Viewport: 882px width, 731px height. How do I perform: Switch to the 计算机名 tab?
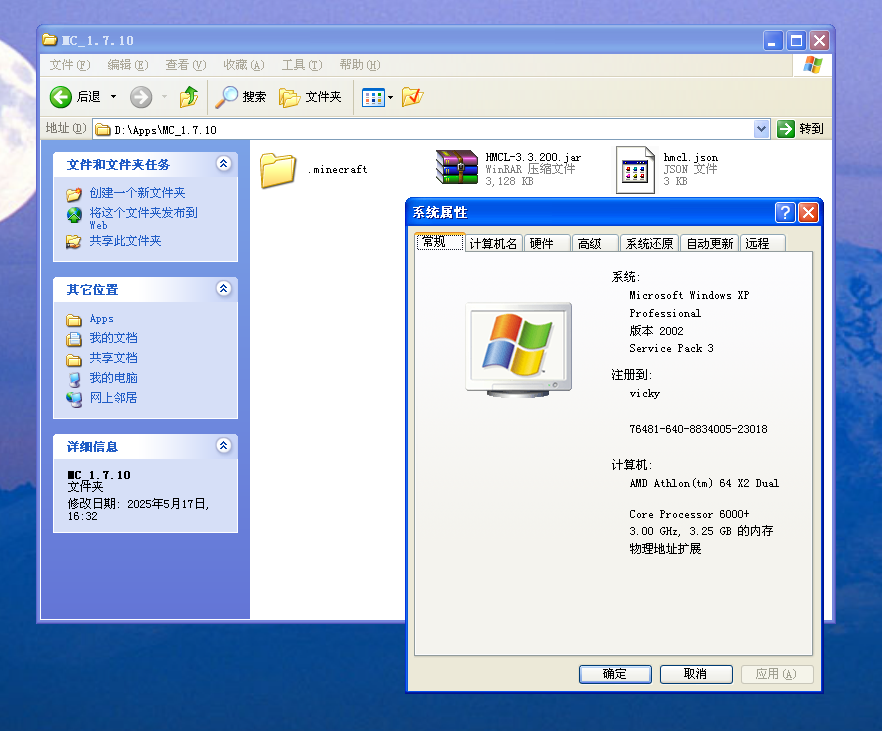(x=493, y=243)
